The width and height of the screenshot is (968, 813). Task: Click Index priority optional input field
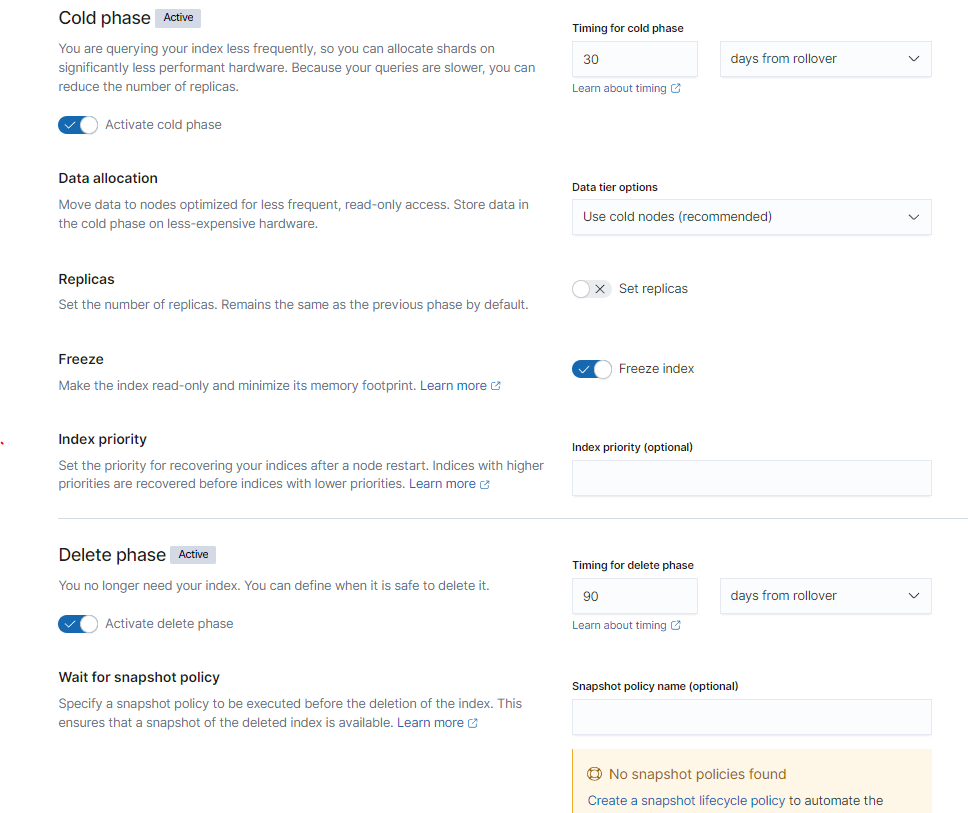click(751, 478)
